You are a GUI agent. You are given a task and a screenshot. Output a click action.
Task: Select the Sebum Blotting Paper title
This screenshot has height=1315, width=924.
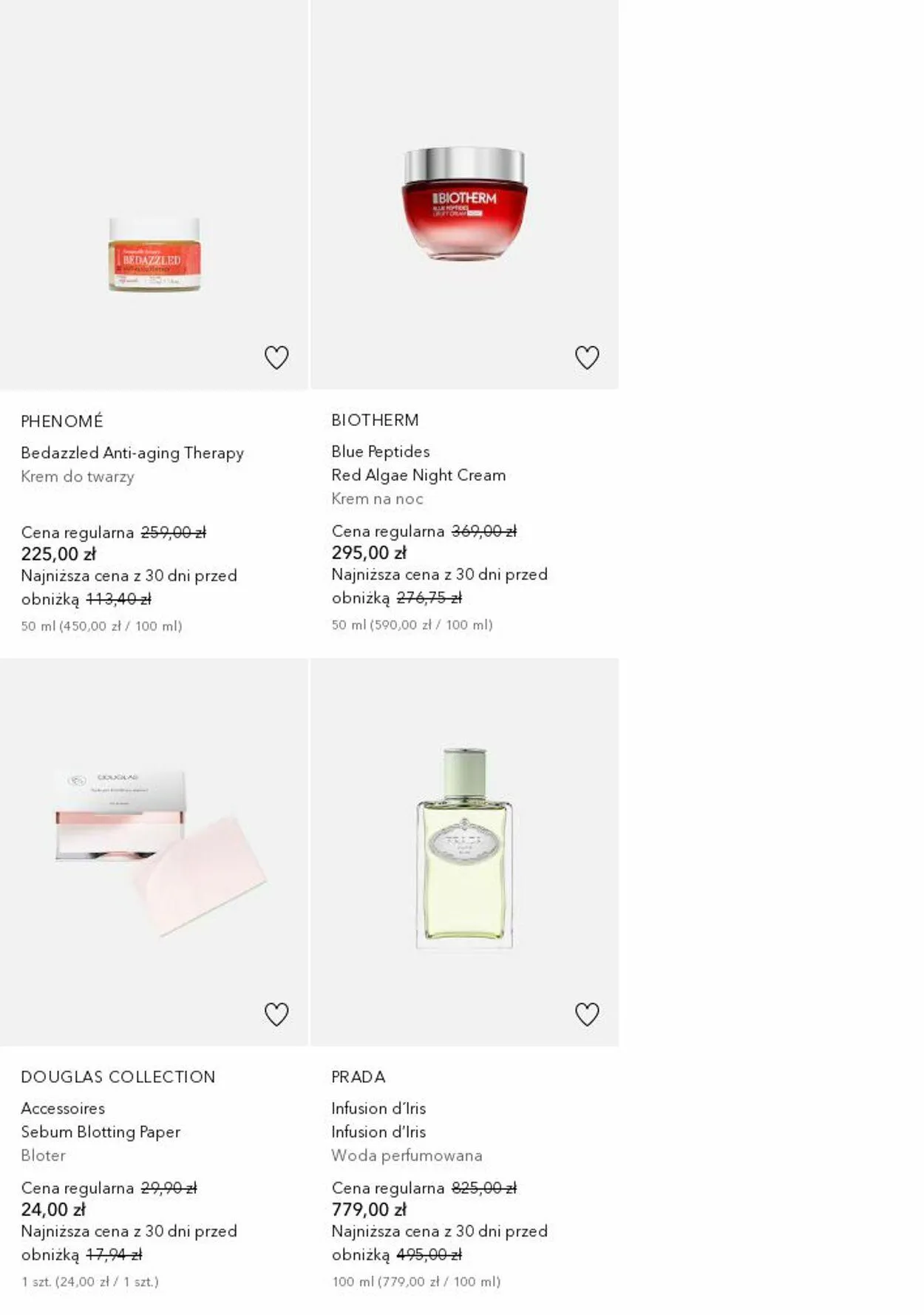(x=101, y=1132)
